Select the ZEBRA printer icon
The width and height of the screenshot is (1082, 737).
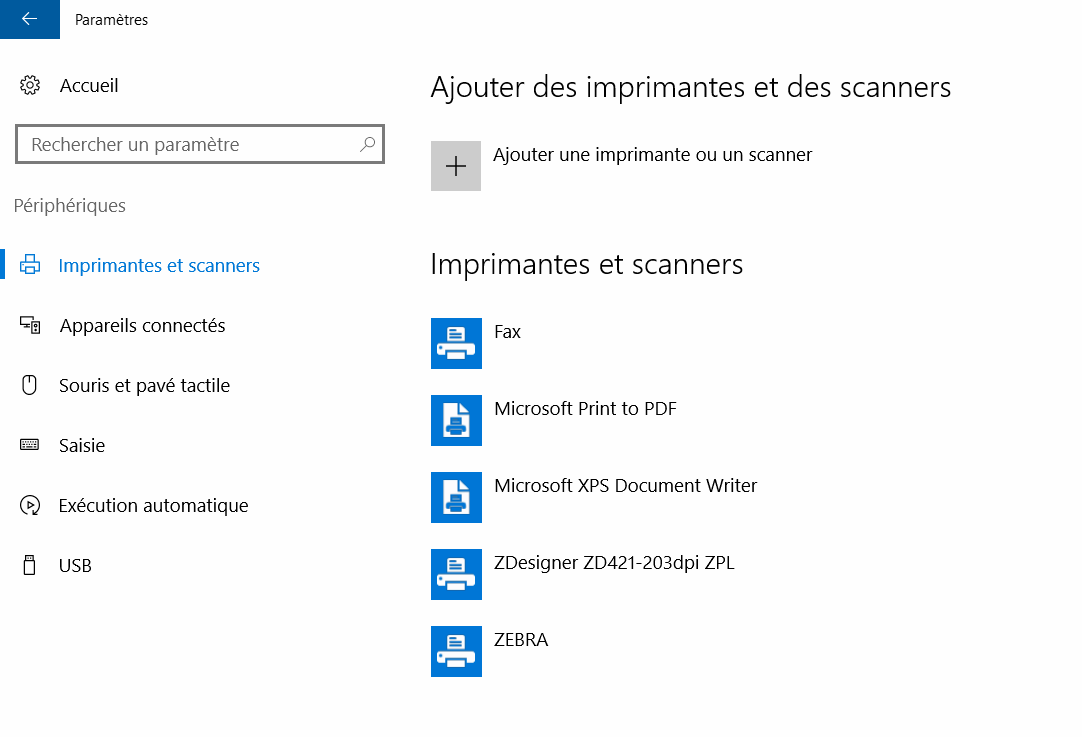pyautogui.click(x=456, y=651)
